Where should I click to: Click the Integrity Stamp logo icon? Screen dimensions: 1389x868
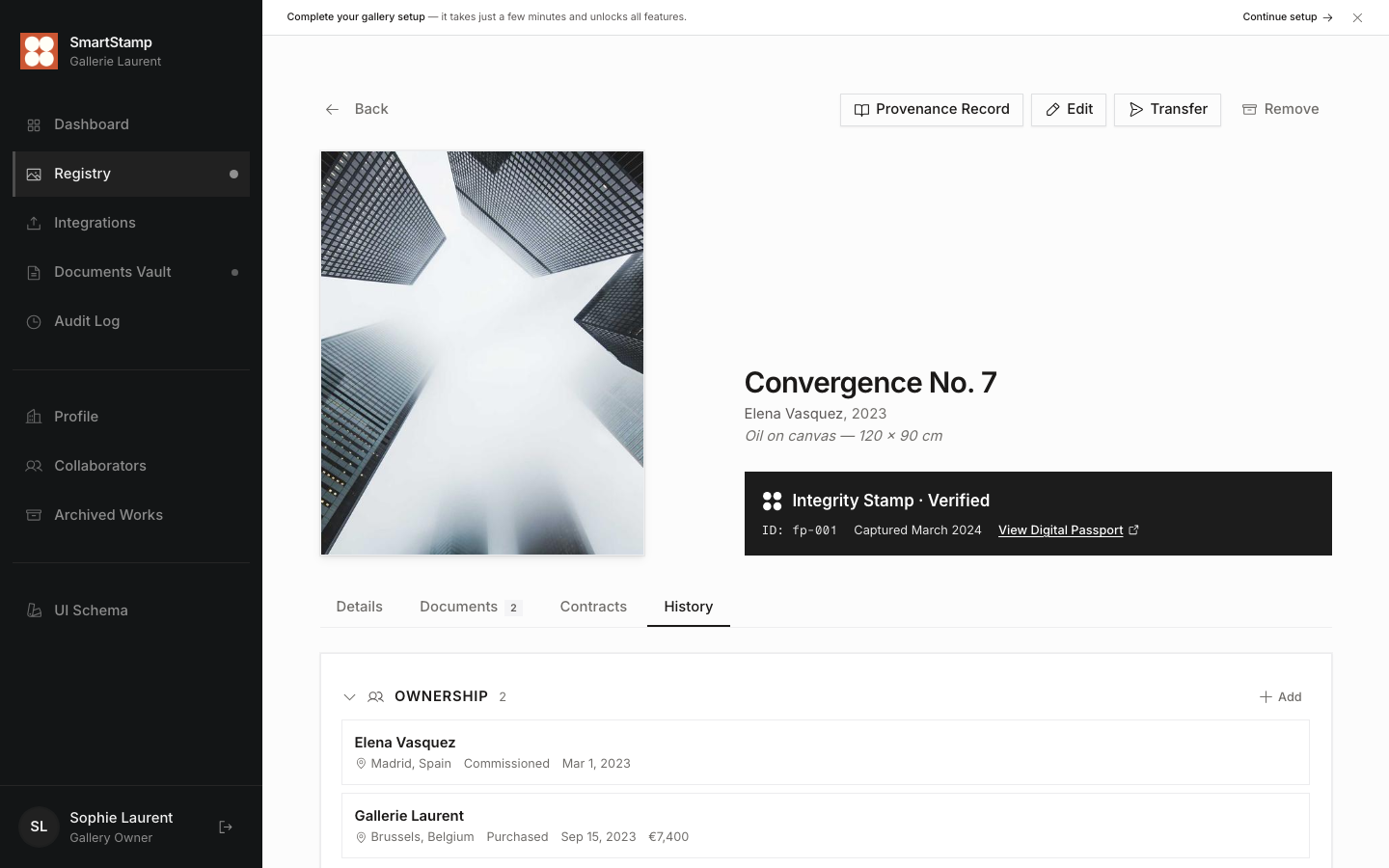773,501
